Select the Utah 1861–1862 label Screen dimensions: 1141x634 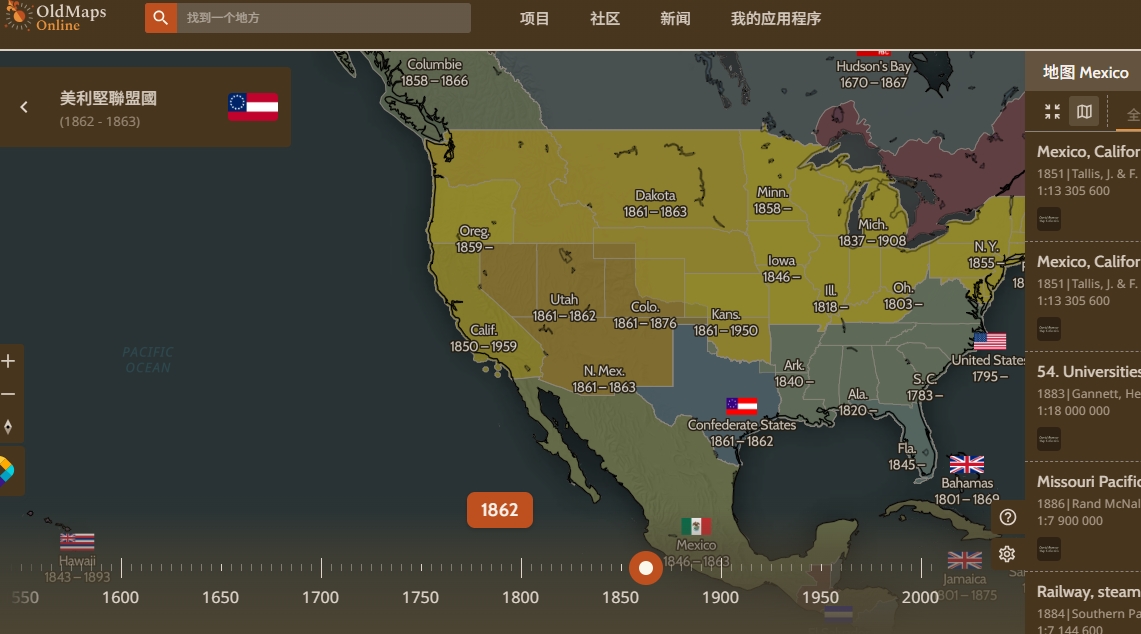564,307
